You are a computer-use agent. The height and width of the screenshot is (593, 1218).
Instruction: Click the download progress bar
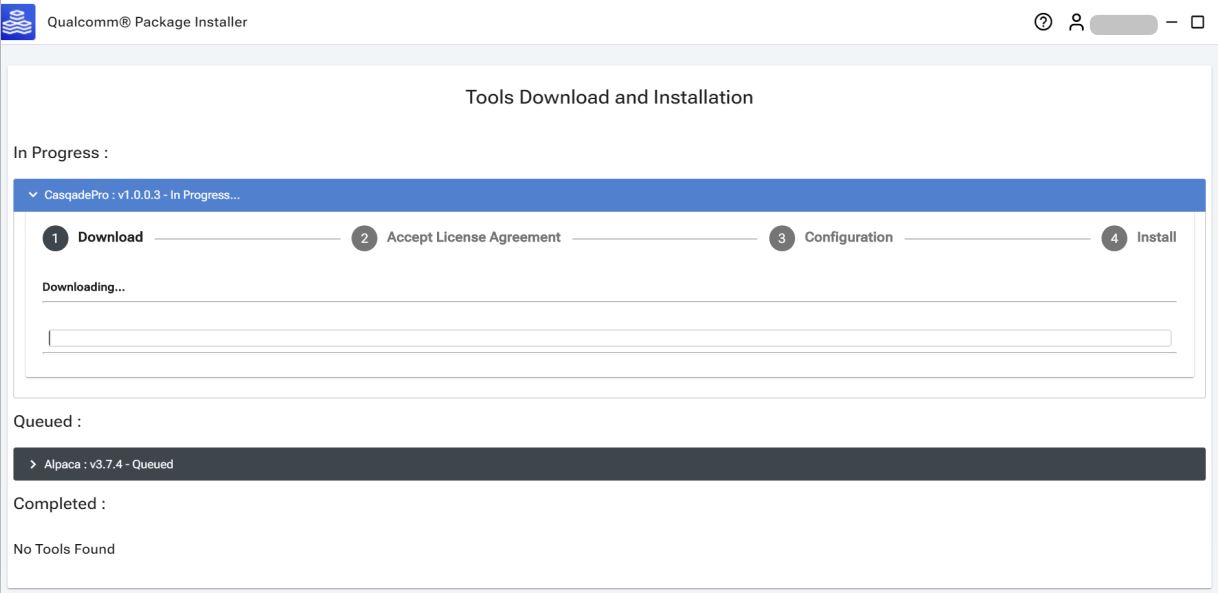tap(609, 338)
